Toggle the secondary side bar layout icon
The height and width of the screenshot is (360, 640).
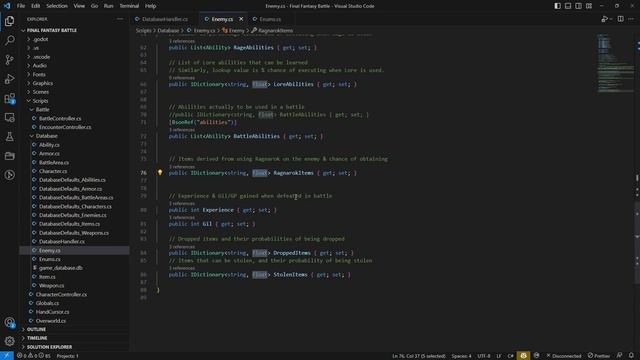(x=578, y=6)
